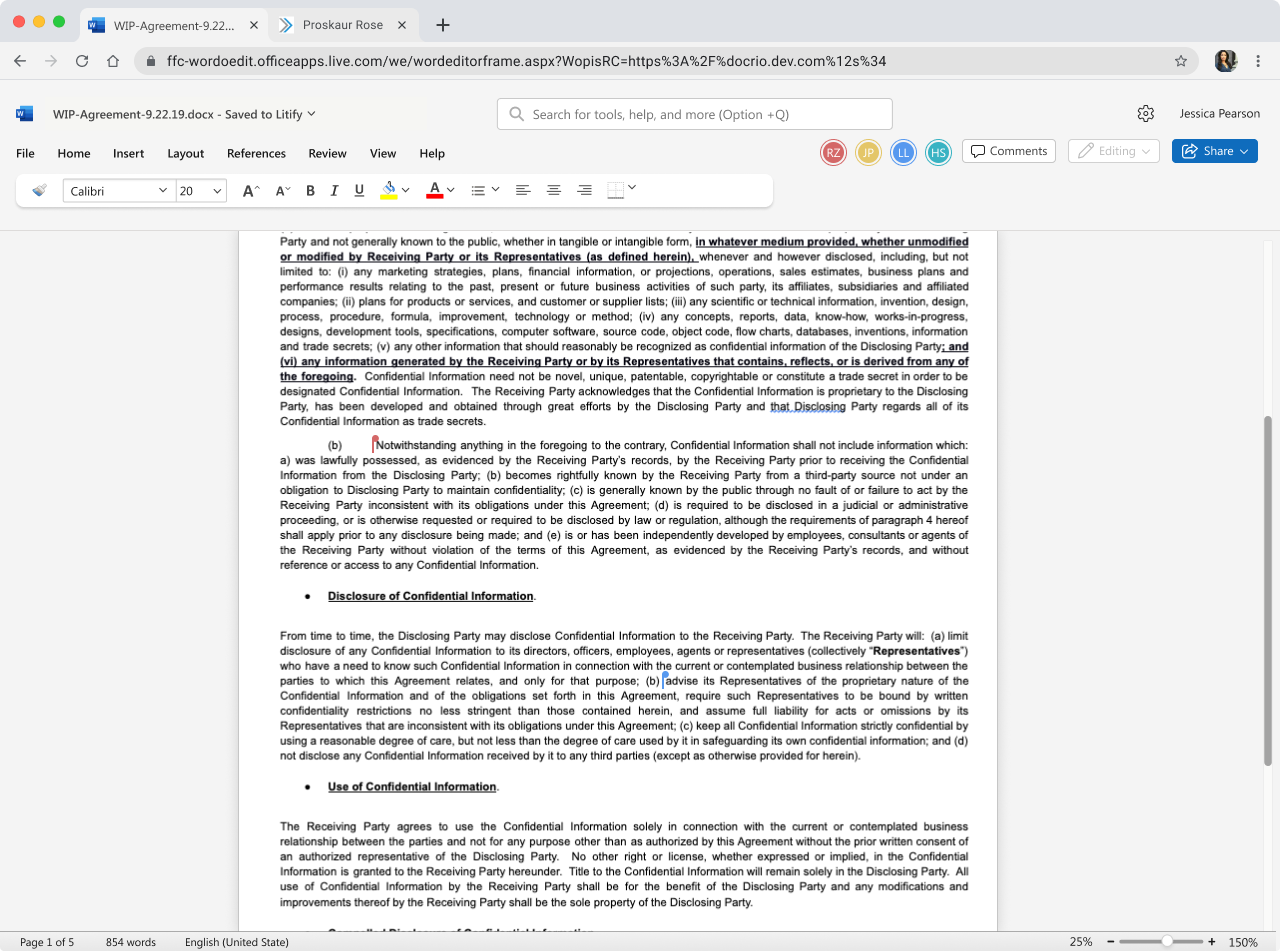This screenshot has width=1281, height=951.
Task: Click the Comments button
Action: tap(1009, 151)
